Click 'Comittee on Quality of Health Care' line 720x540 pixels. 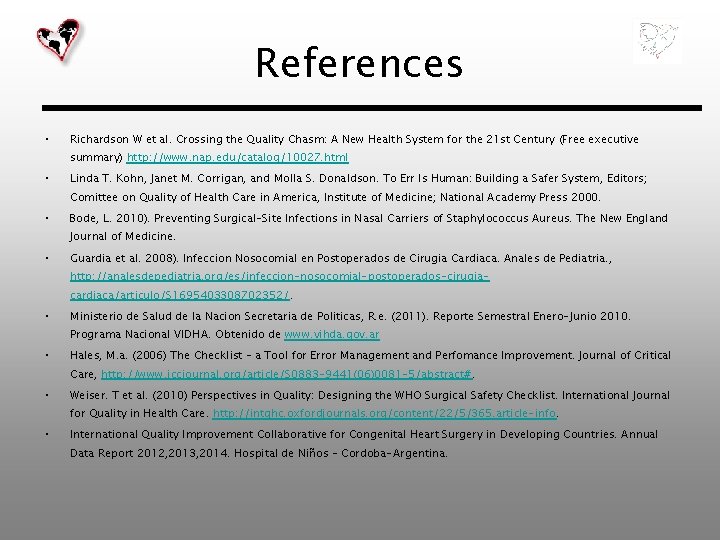(x=335, y=197)
